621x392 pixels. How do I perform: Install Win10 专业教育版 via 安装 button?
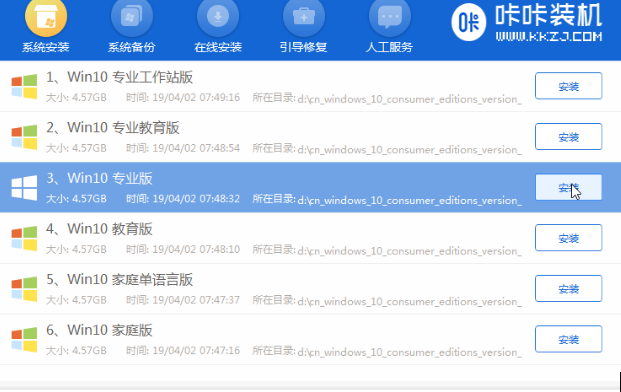coord(568,137)
